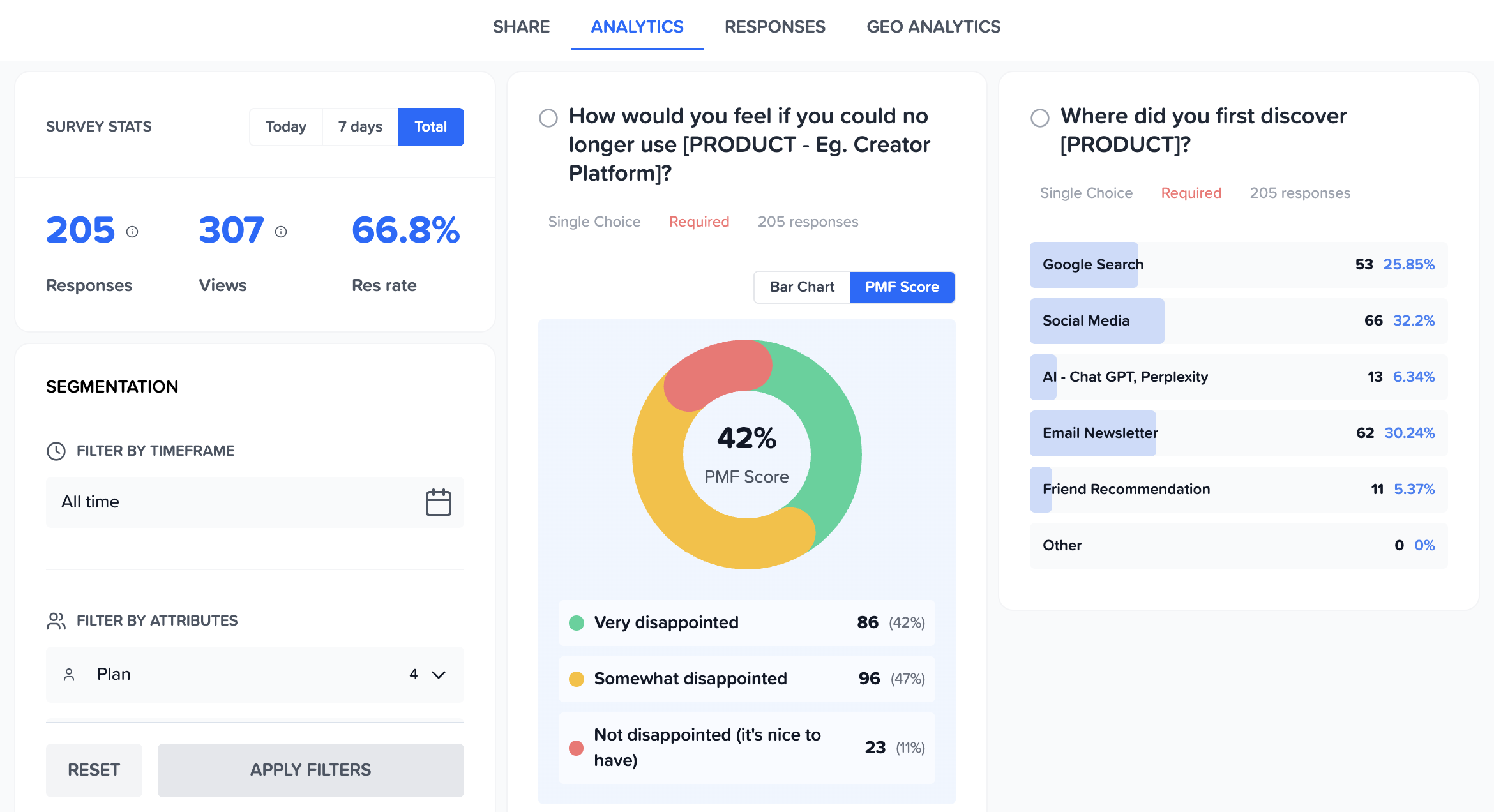Click the person icon beside Plan filter
Image resolution: width=1494 pixels, height=812 pixels.
tap(70, 675)
